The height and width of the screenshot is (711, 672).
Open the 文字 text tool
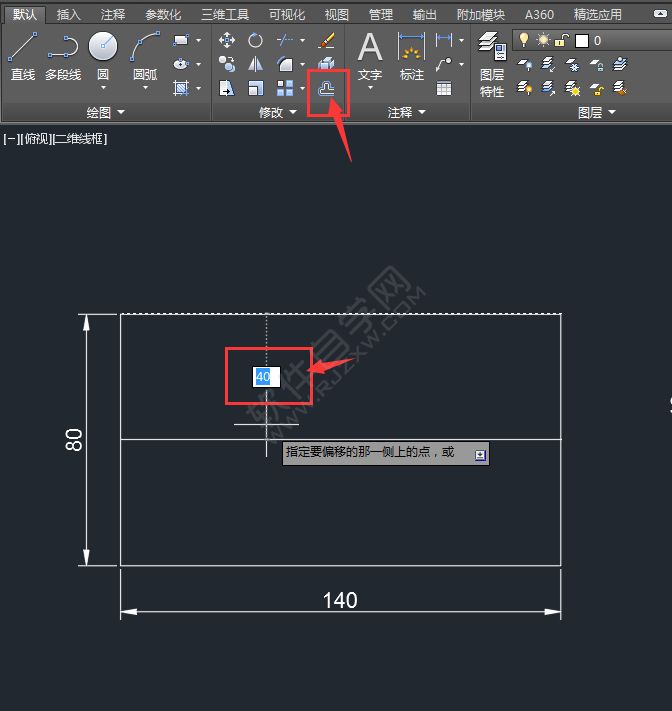(x=370, y=56)
